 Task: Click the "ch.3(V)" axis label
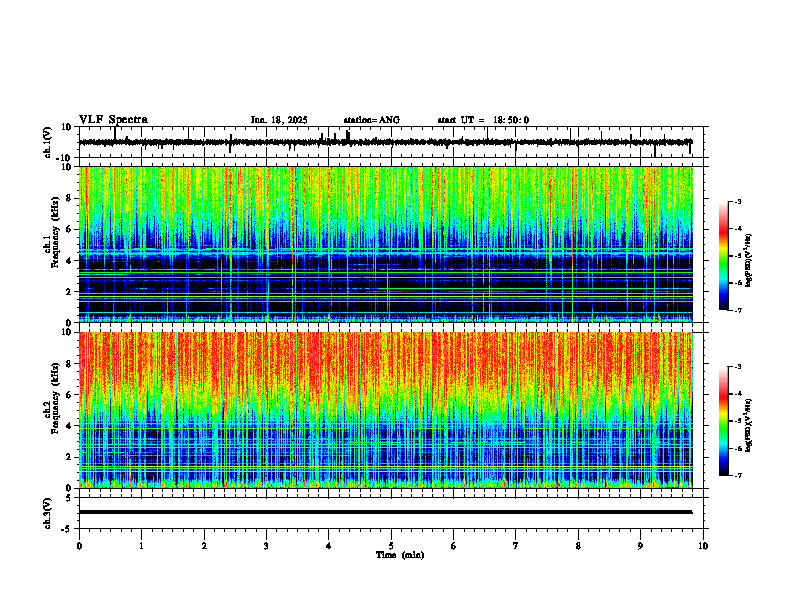pos(48,514)
